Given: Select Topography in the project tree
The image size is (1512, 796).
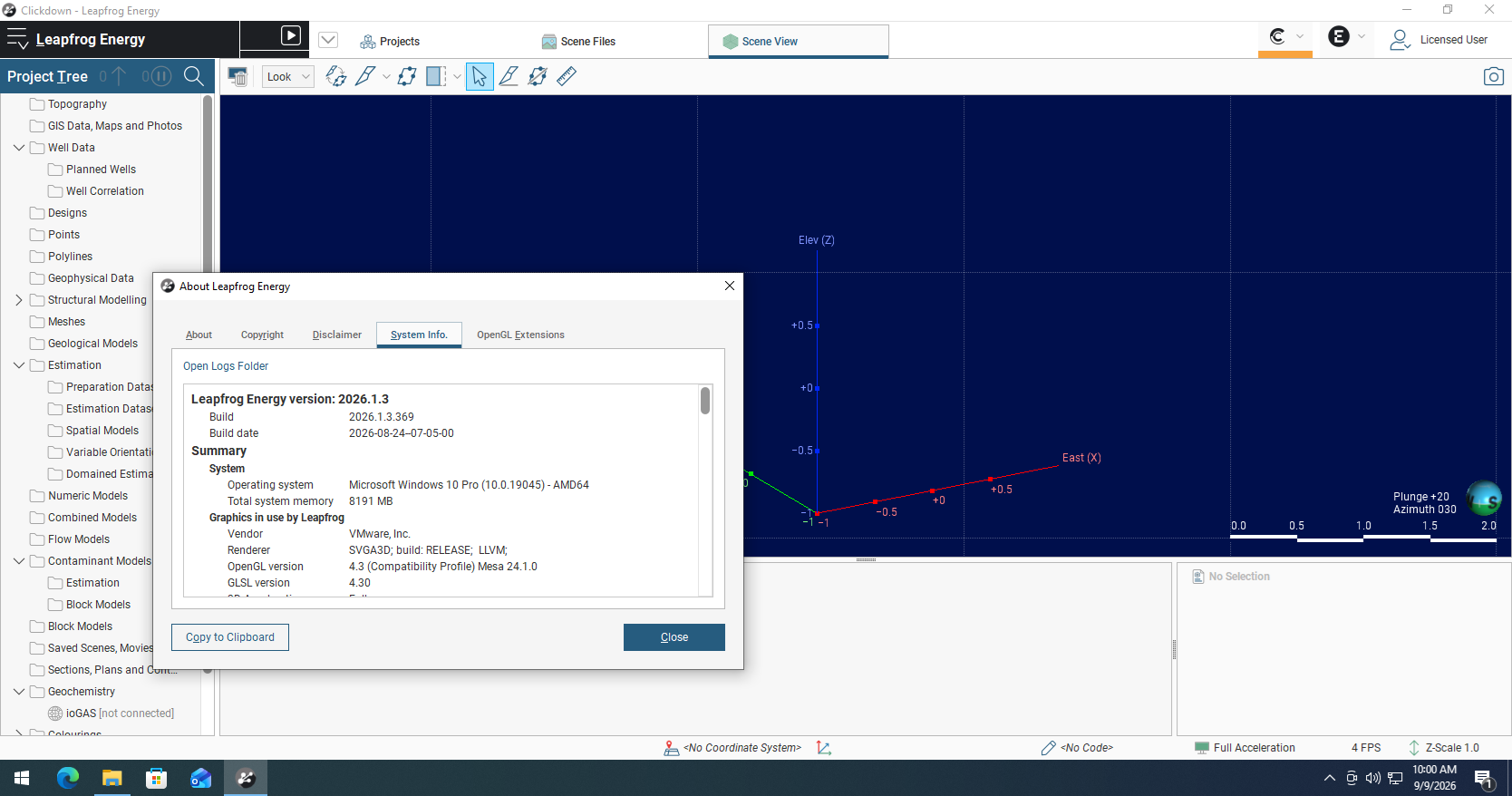Looking at the screenshot, I should [77, 104].
